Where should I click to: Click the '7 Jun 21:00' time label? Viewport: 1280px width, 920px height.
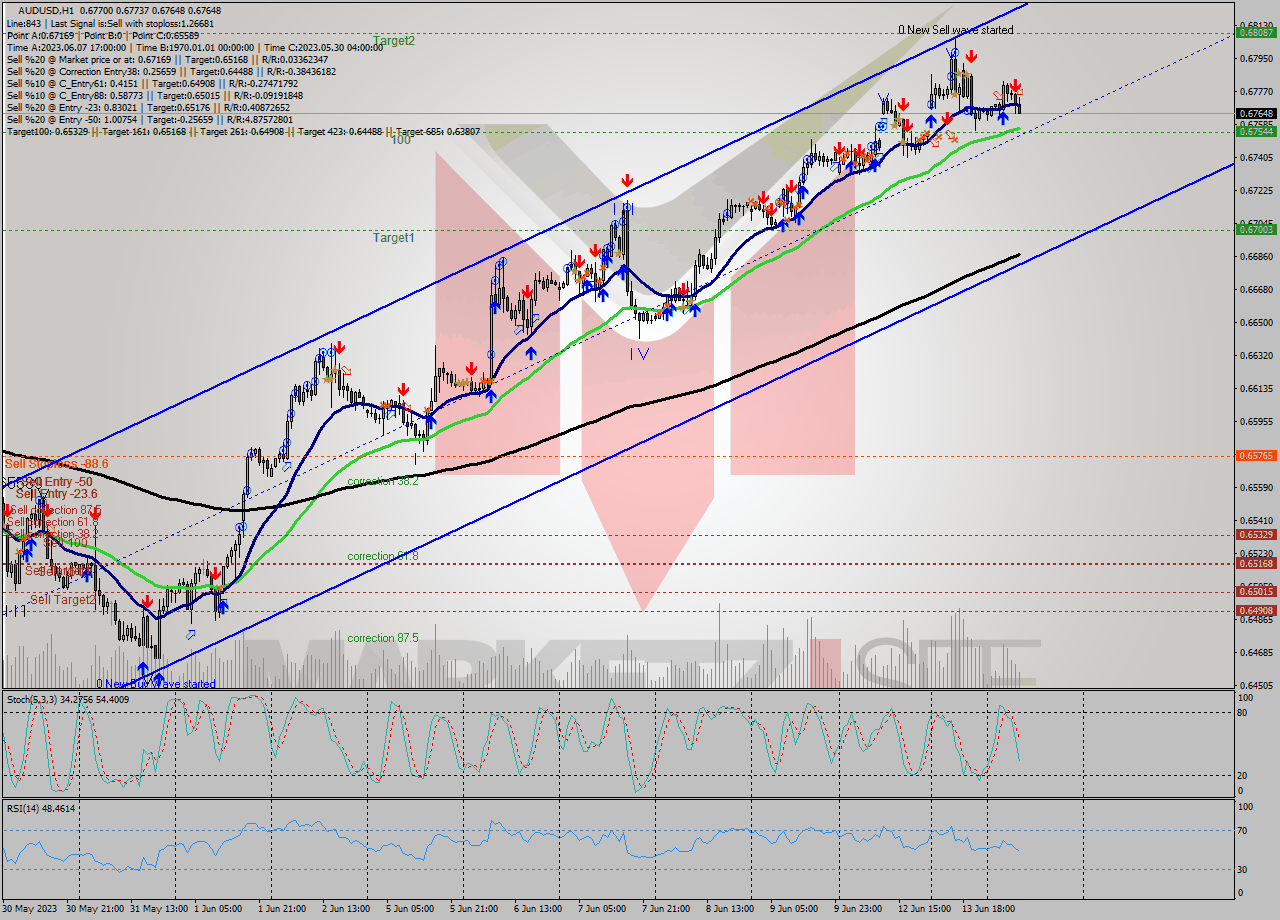pyautogui.click(x=668, y=909)
